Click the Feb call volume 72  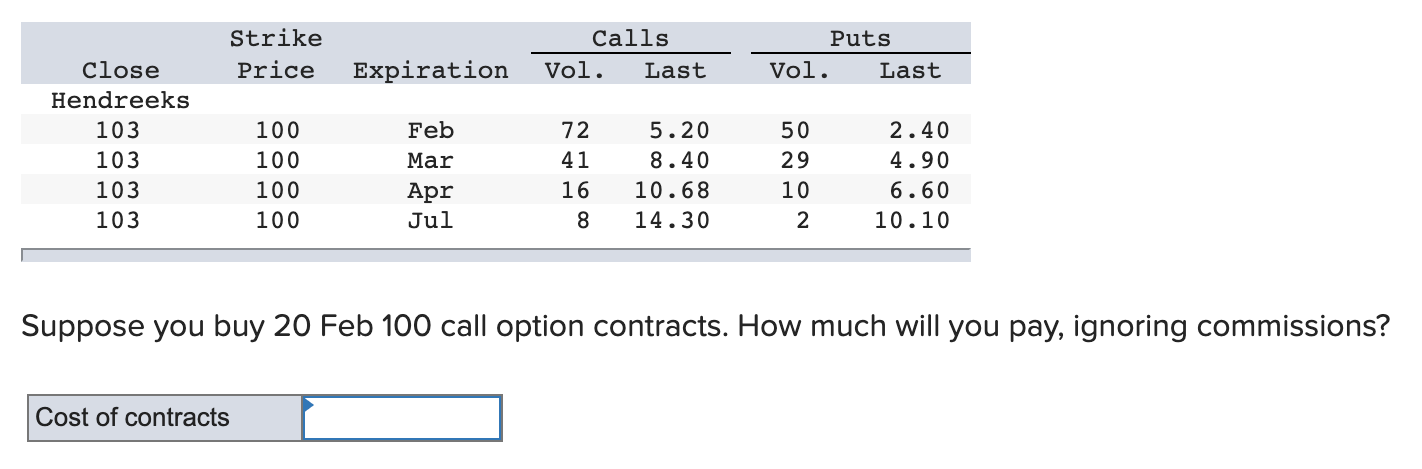point(575,130)
